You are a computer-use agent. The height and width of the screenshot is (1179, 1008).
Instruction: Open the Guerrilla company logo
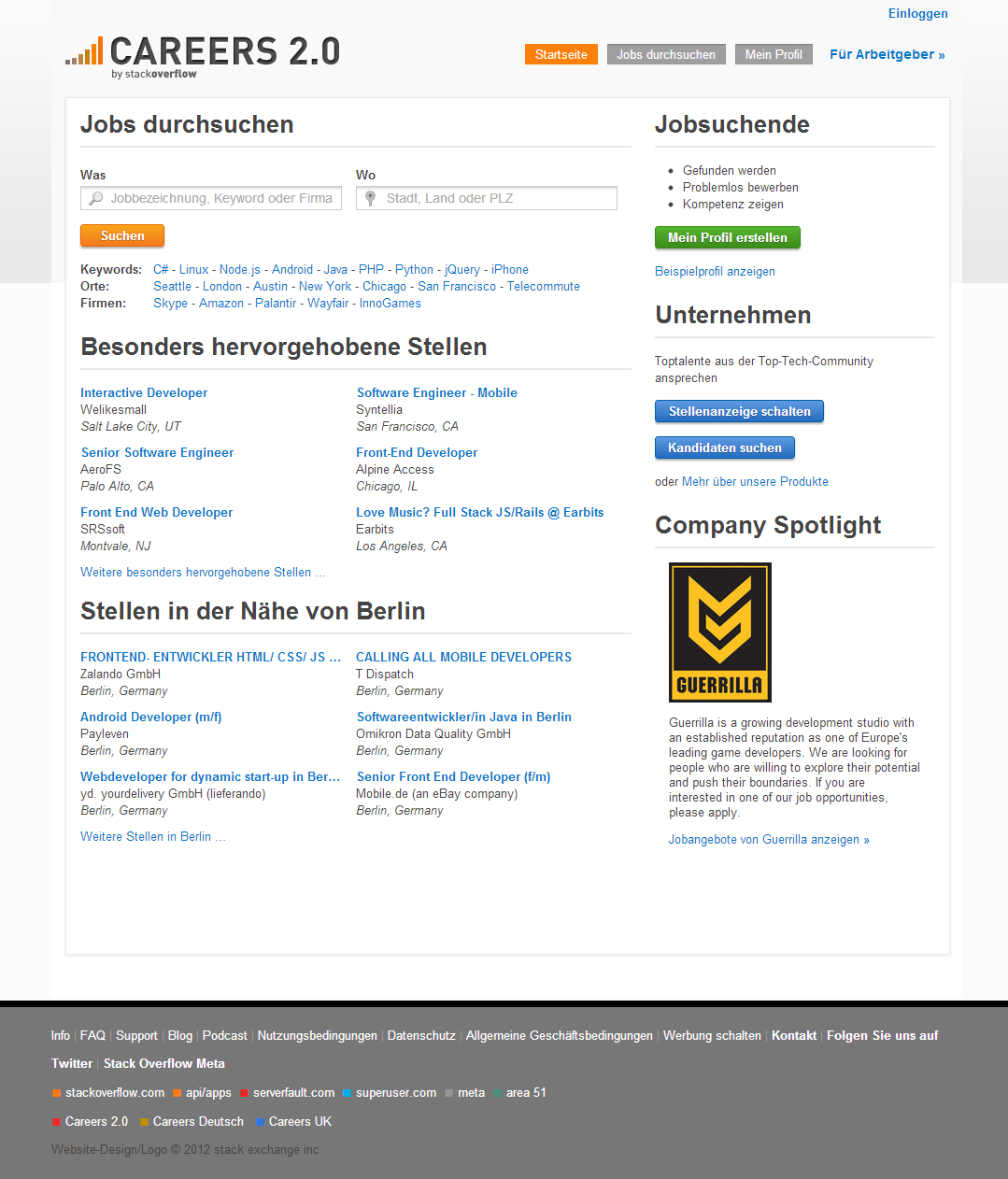pos(720,632)
